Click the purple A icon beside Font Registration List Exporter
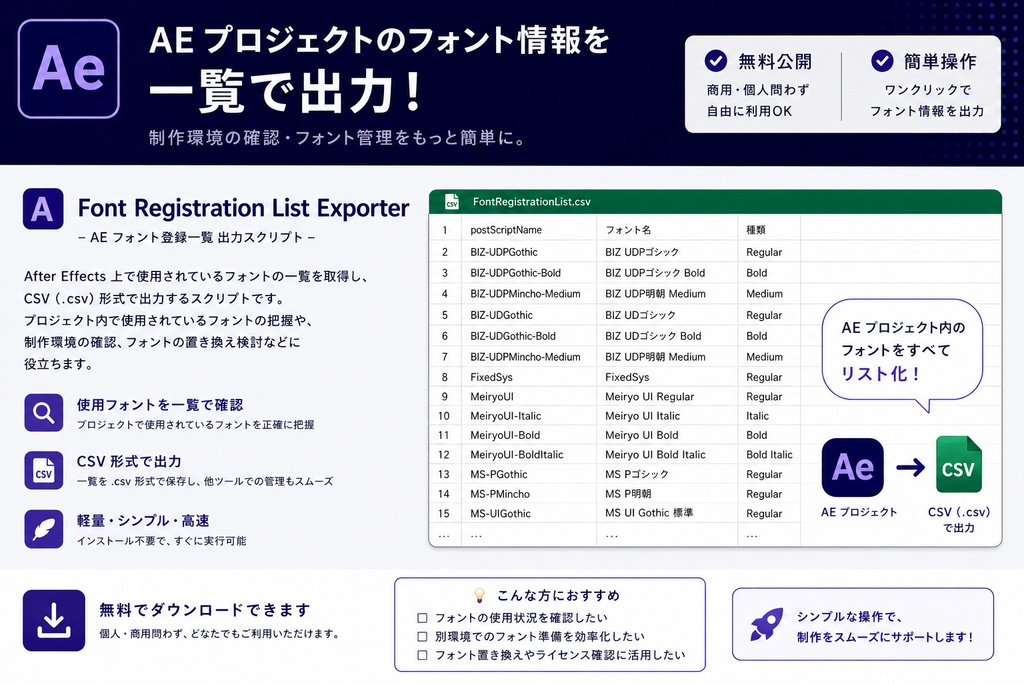1024x683 pixels. click(x=43, y=209)
